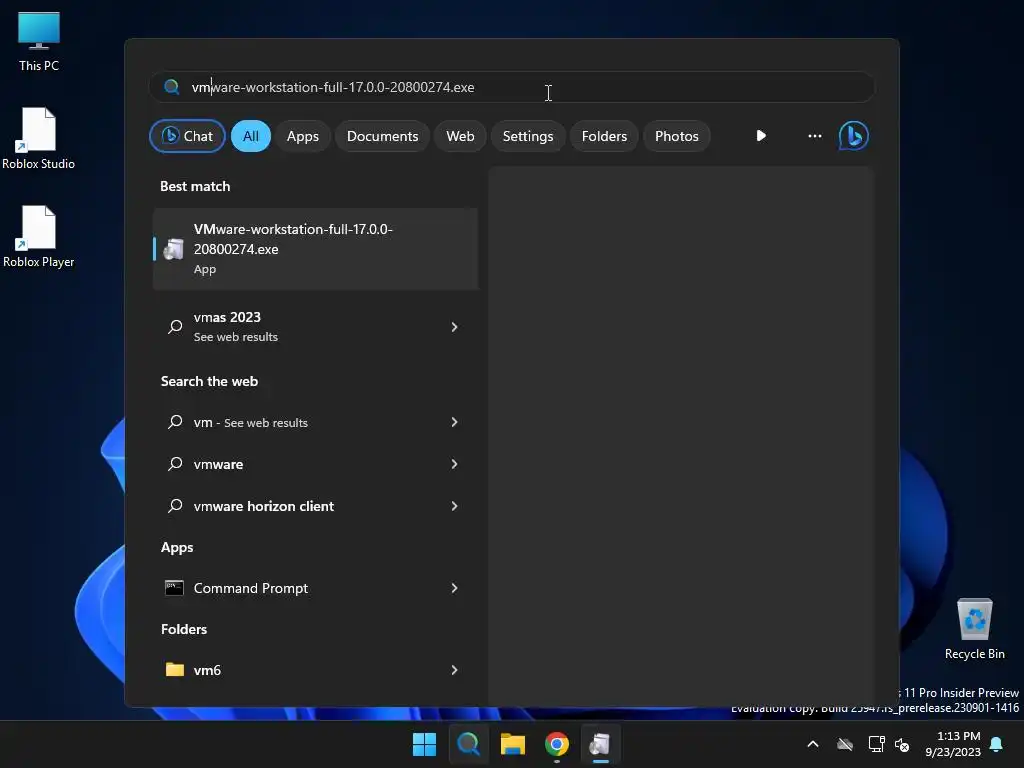Open the Windows Start button

[x=424, y=744]
